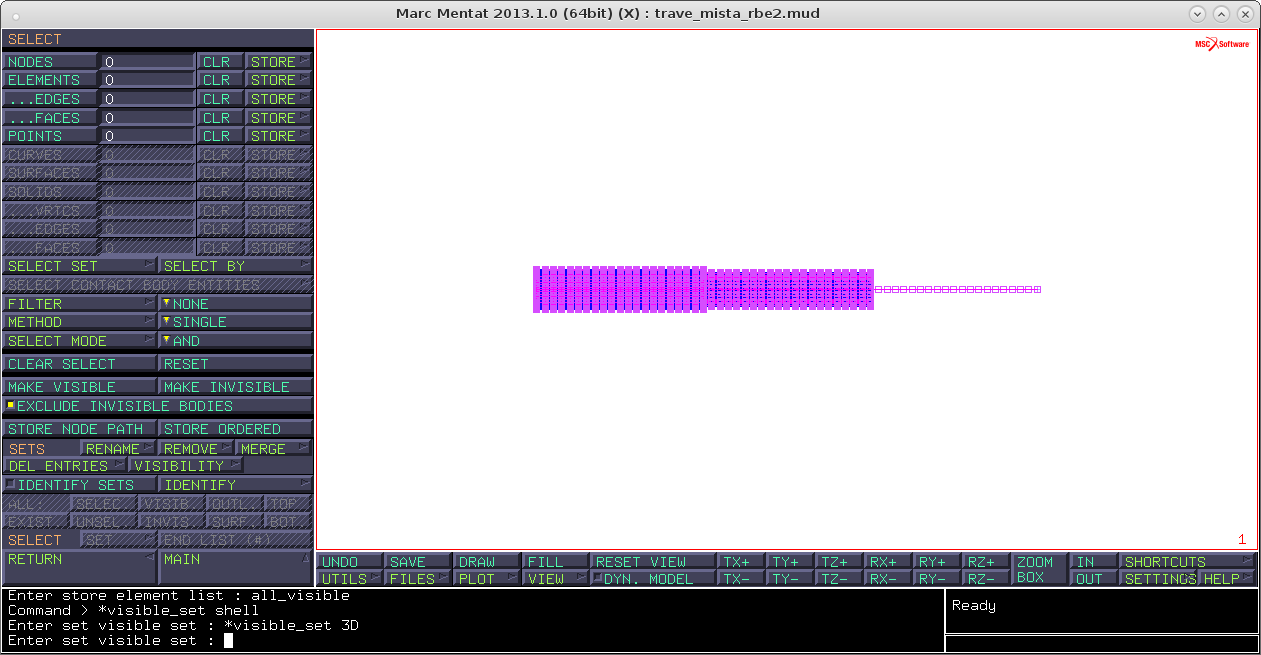Open the SHORTCUTS menu
This screenshot has height=655, width=1261.
coord(1187,562)
